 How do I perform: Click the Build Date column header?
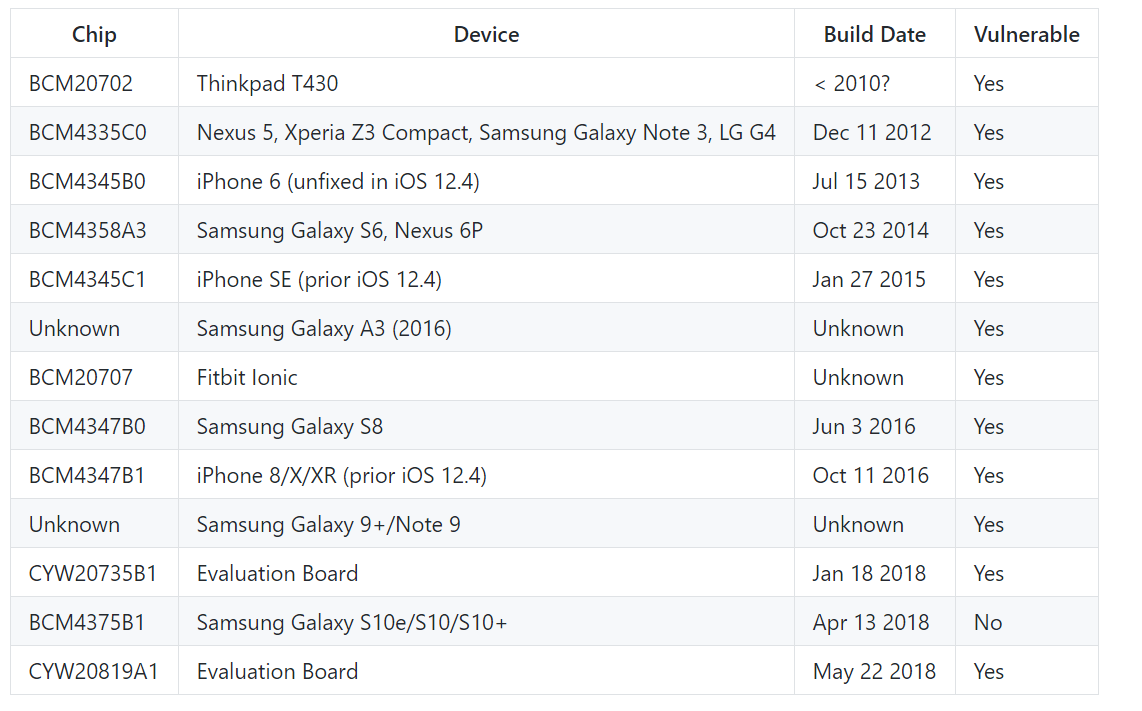click(x=874, y=34)
